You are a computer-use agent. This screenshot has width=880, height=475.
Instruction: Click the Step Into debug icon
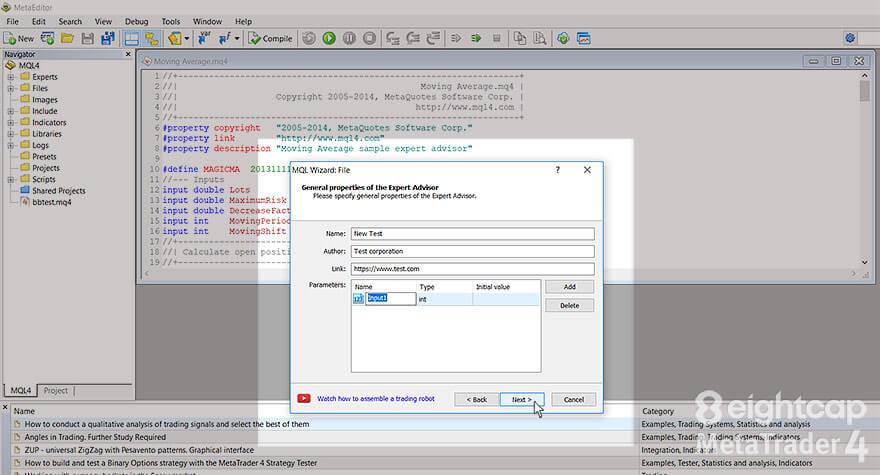(393, 39)
